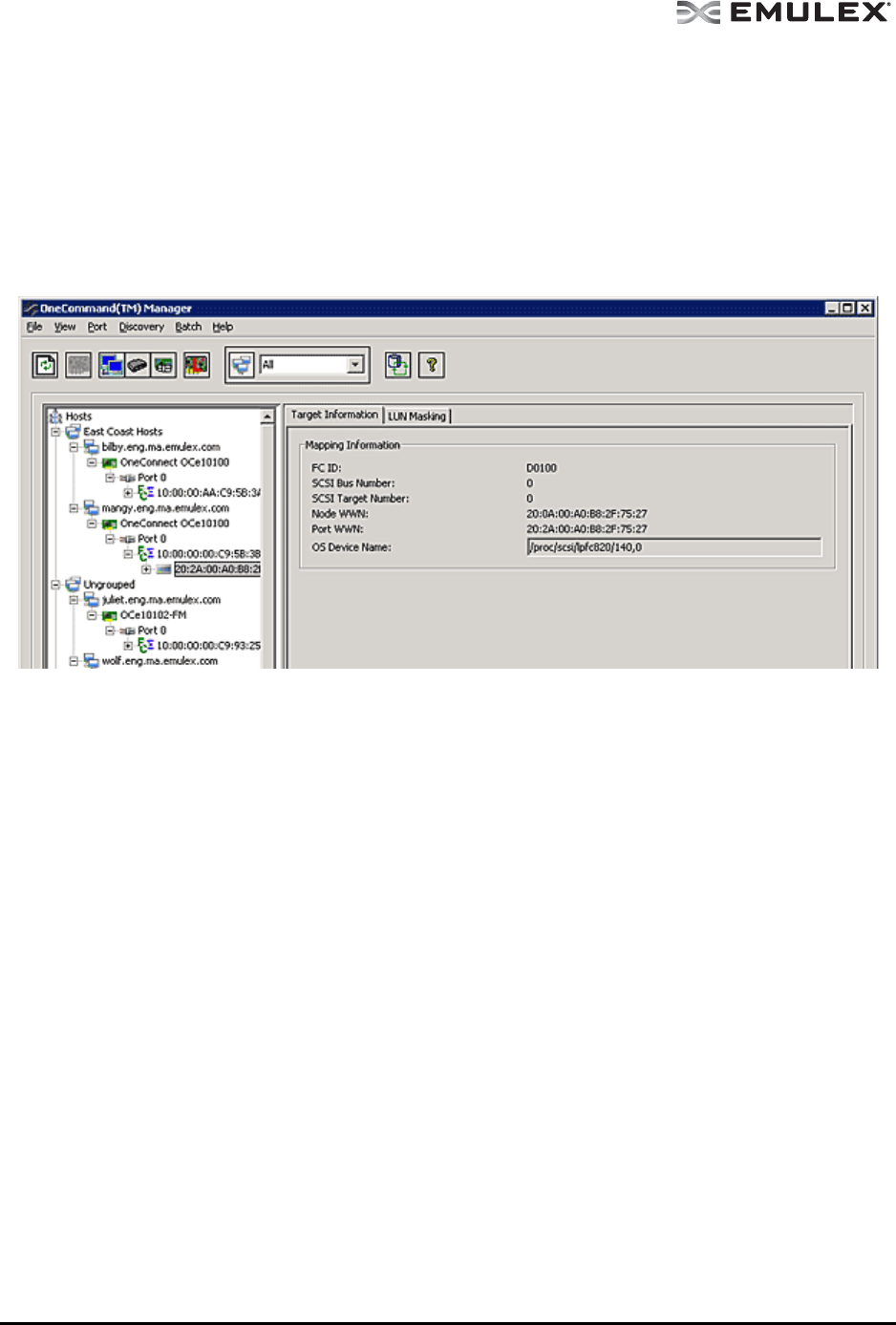Image resolution: width=896 pixels, height=1325 pixels.
Task: Open the host group All dropdown
Action: click(355, 365)
